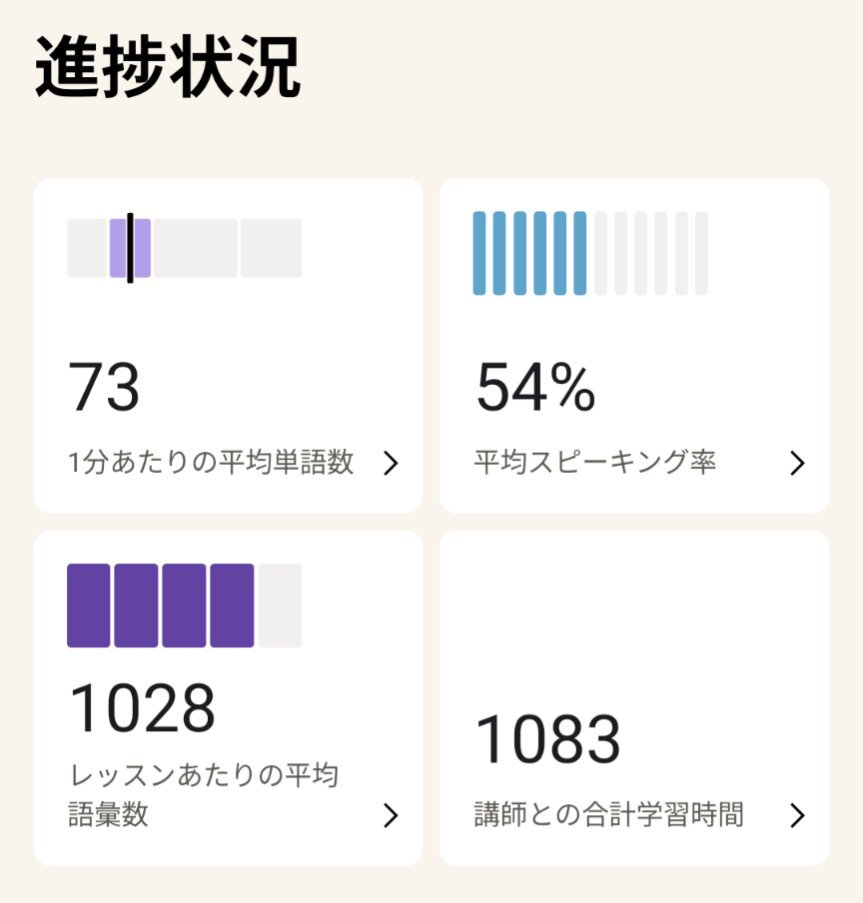Open the 講師との合計学習時間 label
This screenshot has height=903, width=863.
pyautogui.click(x=609, y=815)
